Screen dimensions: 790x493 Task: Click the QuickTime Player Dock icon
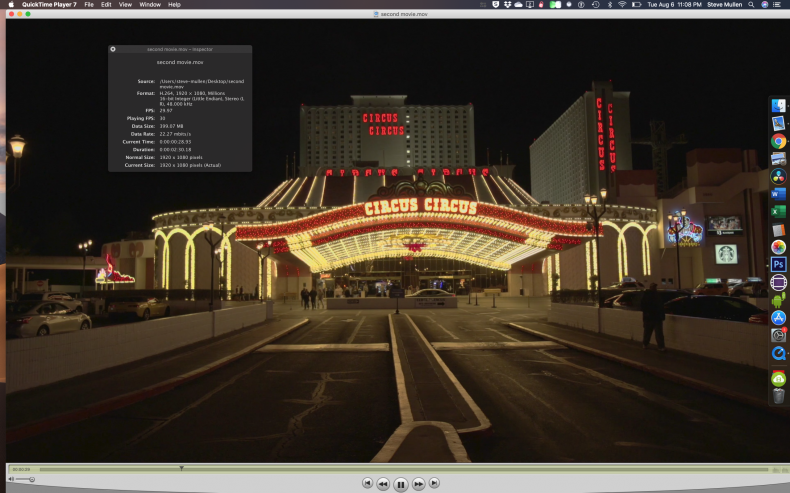tap(778, 353)
